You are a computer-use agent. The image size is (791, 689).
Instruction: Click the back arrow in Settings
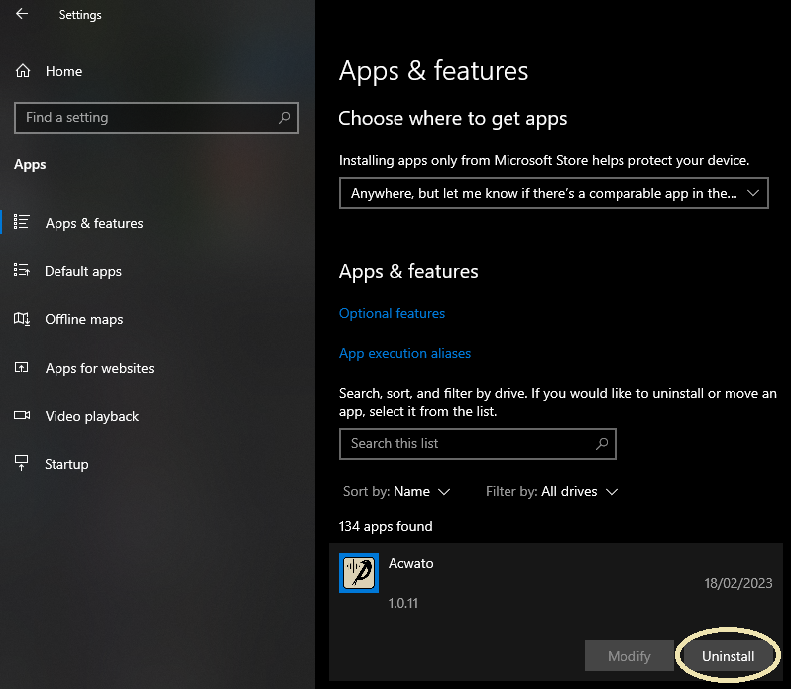pos(22,15)
